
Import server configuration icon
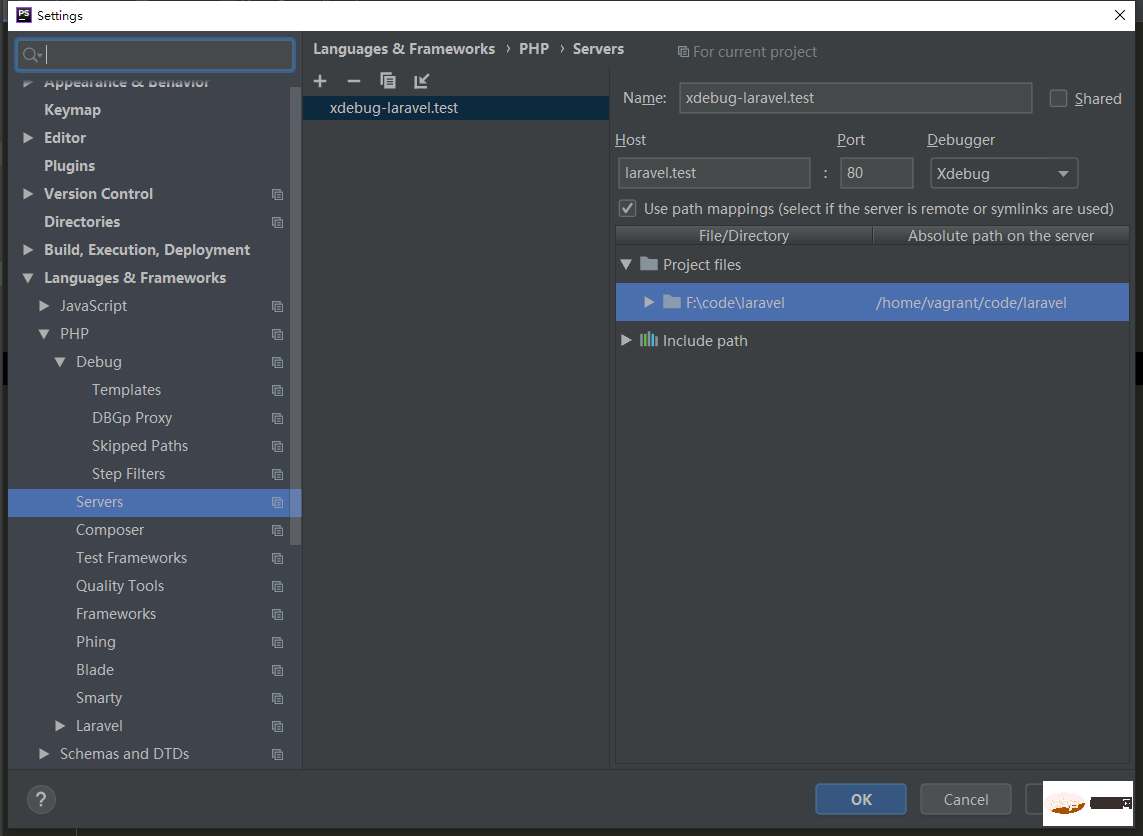(x=421, y=81)
